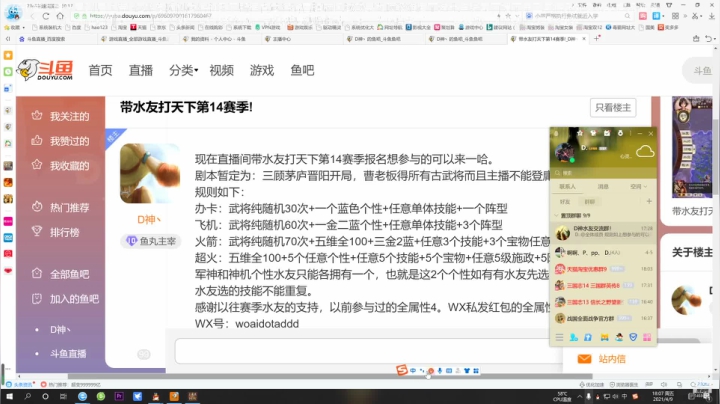Open the 战国全面战争官方群 chat

coord(603,318)
